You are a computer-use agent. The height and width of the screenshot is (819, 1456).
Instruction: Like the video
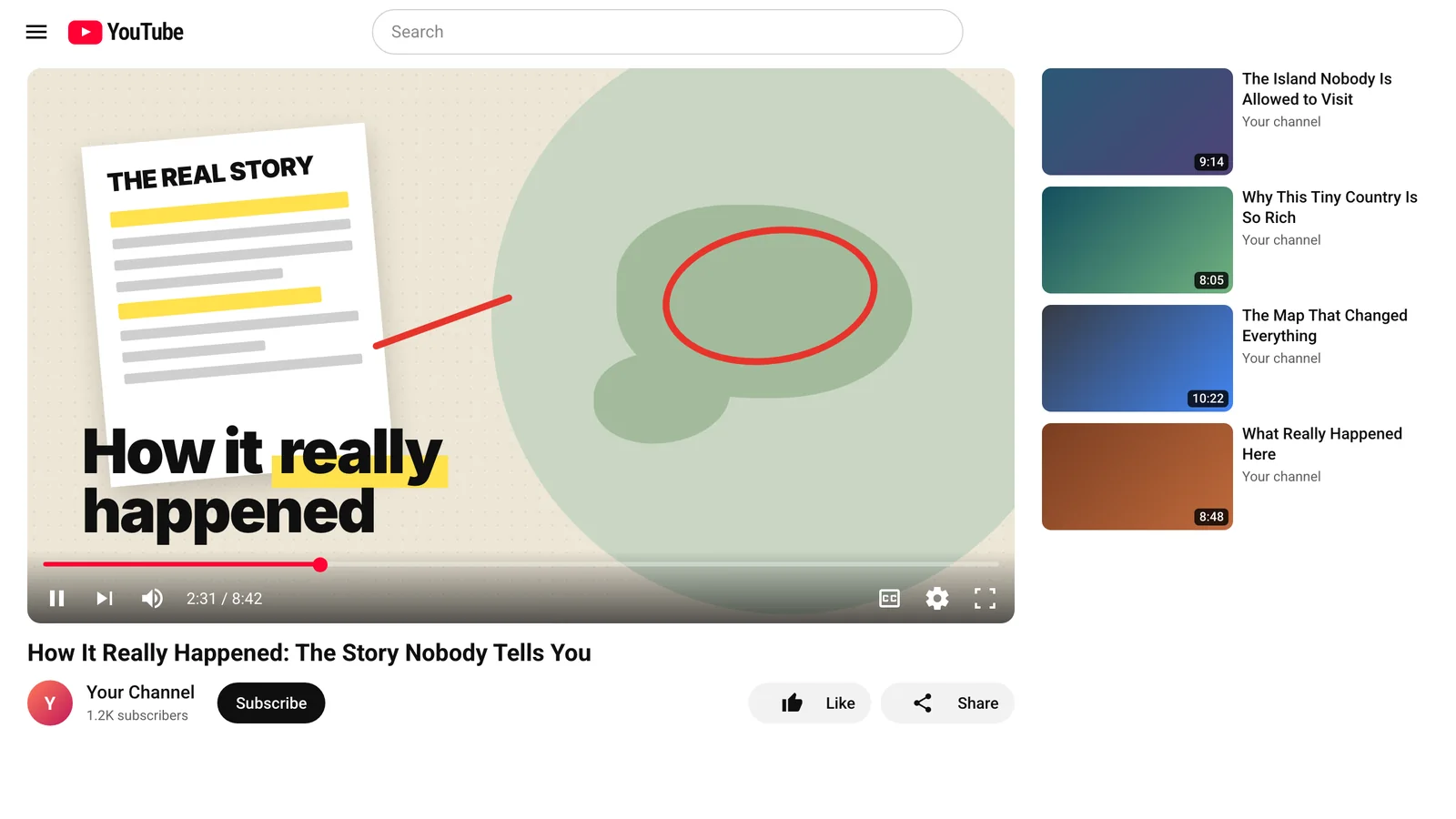[x=810, y=703]
